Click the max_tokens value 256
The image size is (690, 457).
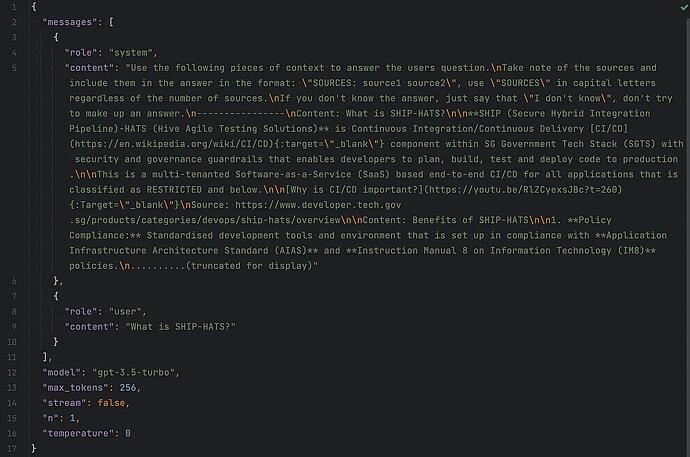pyautogui.click(x=128, y=388)
